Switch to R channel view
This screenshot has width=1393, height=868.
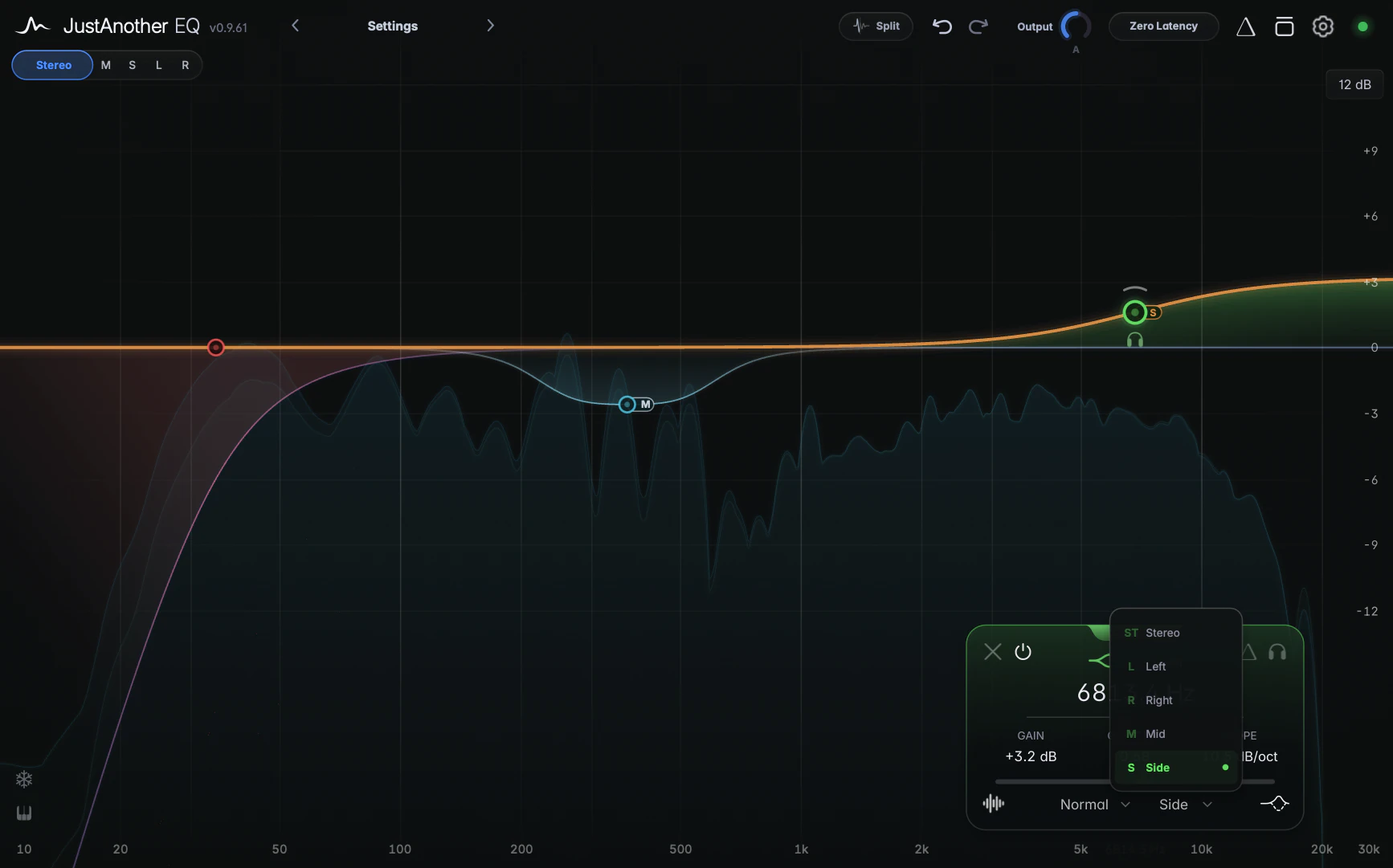pyautogui.click(x=185, y=65)
